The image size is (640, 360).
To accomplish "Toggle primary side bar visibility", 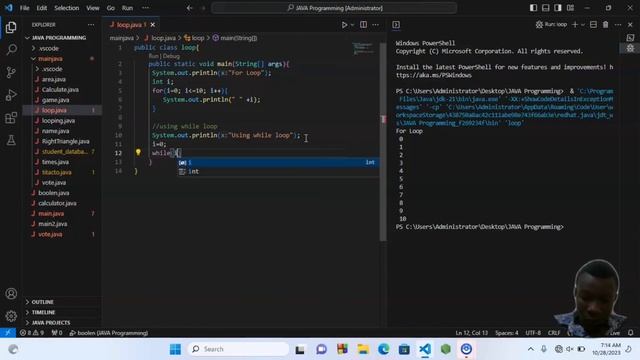I will (x=533, y=8).
